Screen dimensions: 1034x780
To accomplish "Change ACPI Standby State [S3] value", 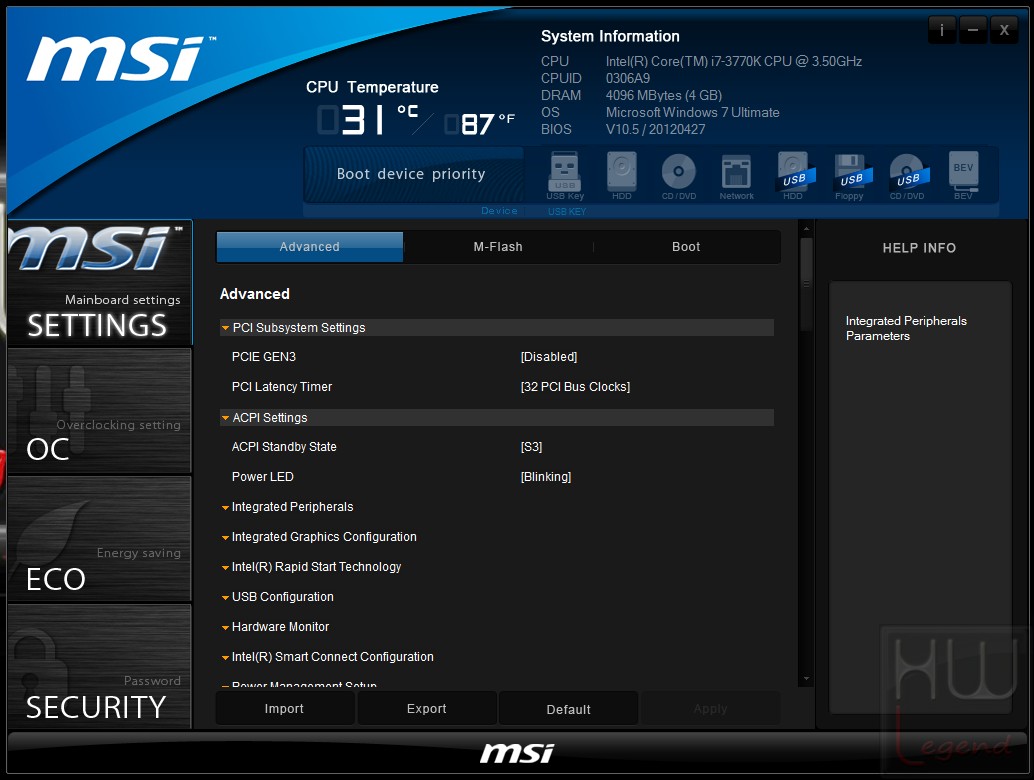I will [x=531, y=447].
